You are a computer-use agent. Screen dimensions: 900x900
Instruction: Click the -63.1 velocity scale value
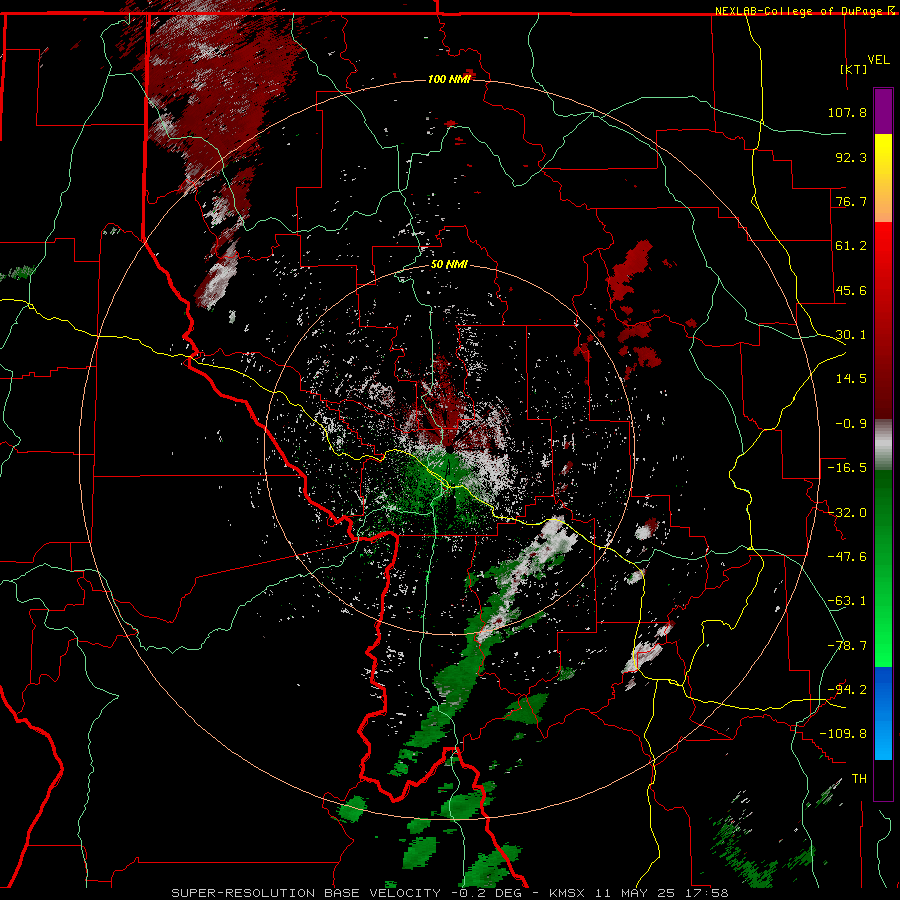click(x=847, y=601)
